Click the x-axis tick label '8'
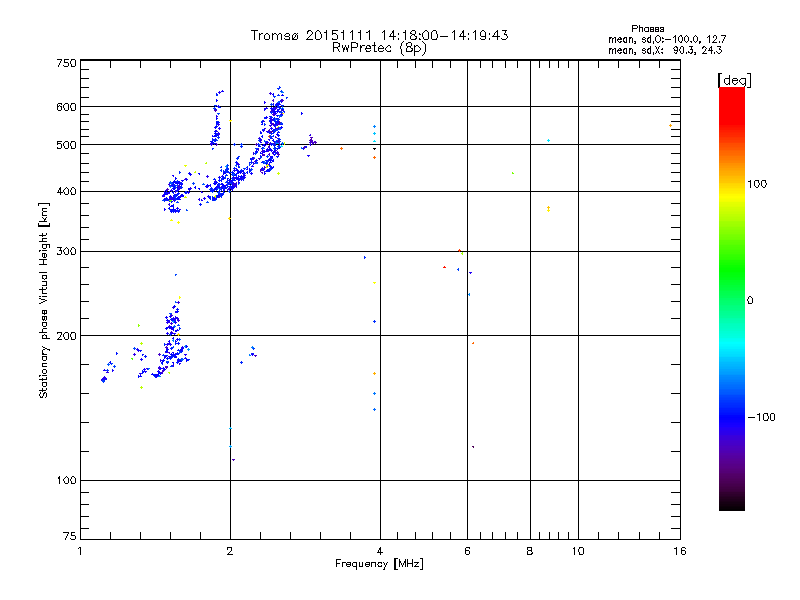800x600 pixels. coord(530,551)
